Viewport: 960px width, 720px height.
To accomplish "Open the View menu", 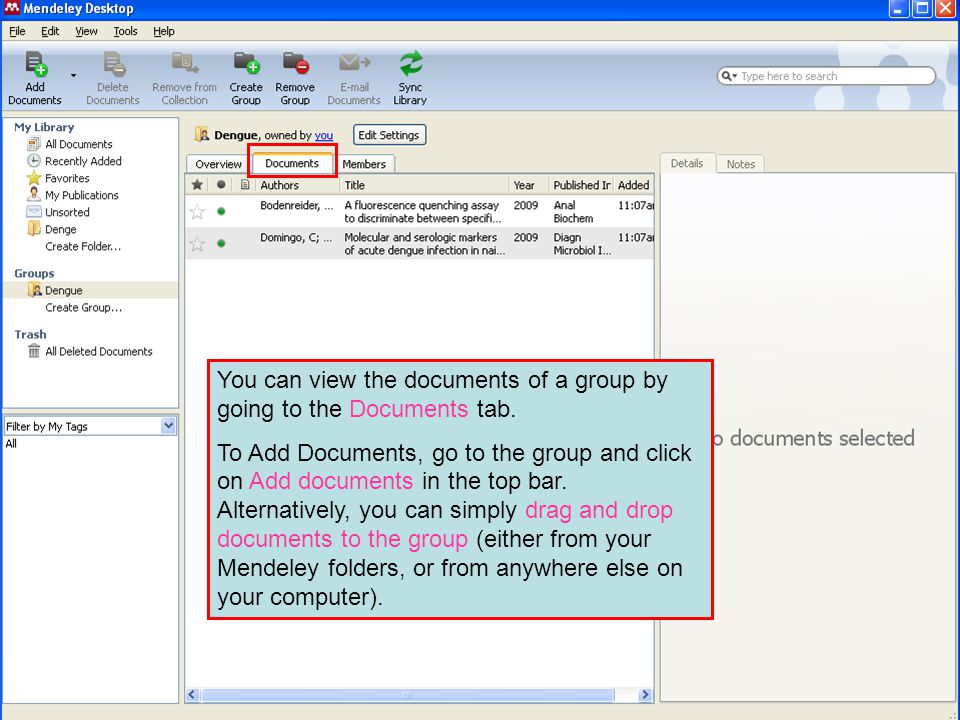I will [86, 31].
